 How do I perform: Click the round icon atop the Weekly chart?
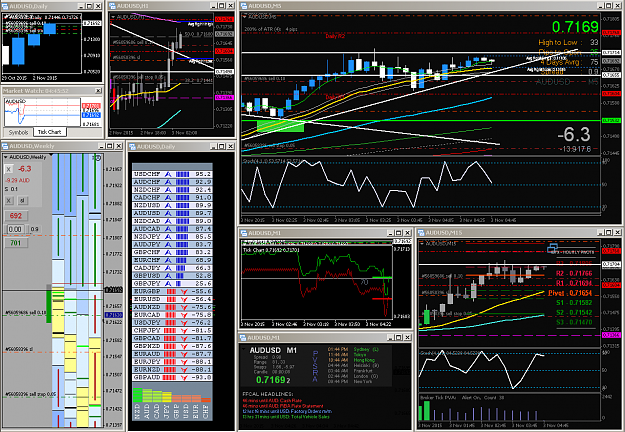coord(97,158)
